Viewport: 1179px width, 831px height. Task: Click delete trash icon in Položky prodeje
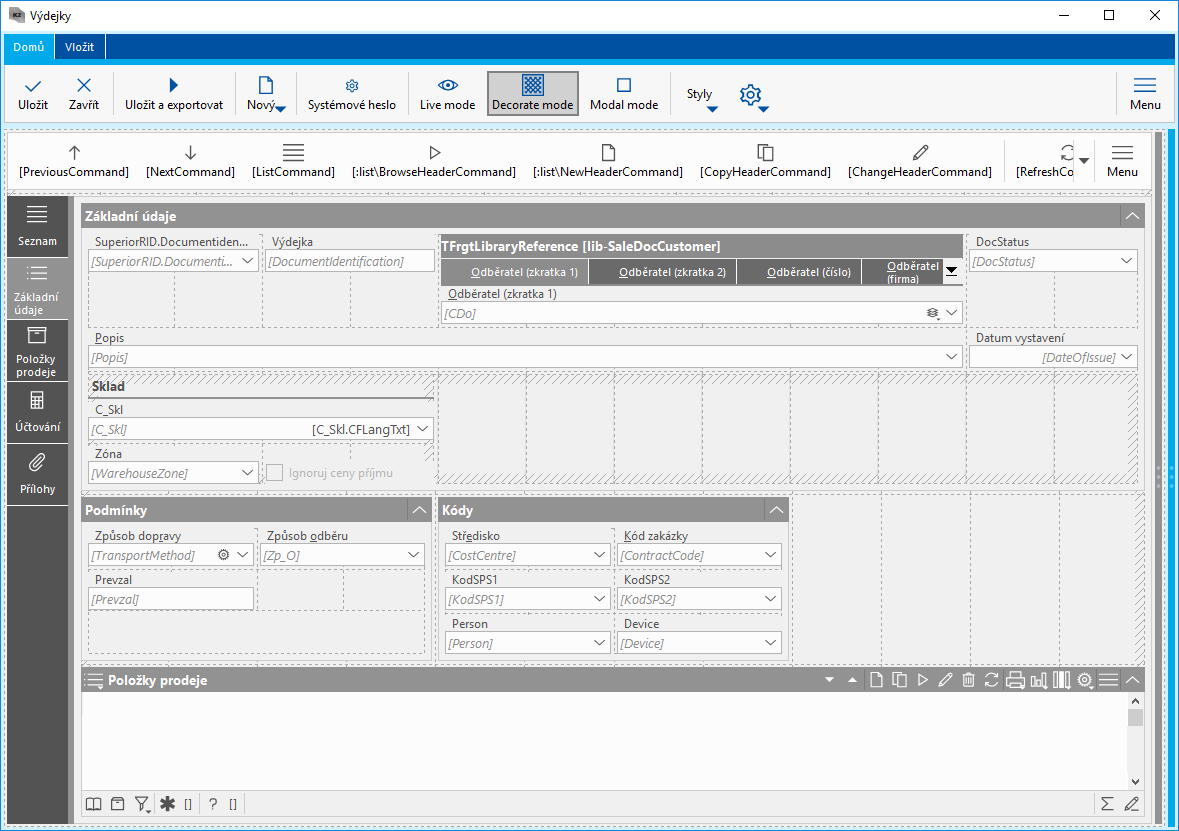point(968,680)
